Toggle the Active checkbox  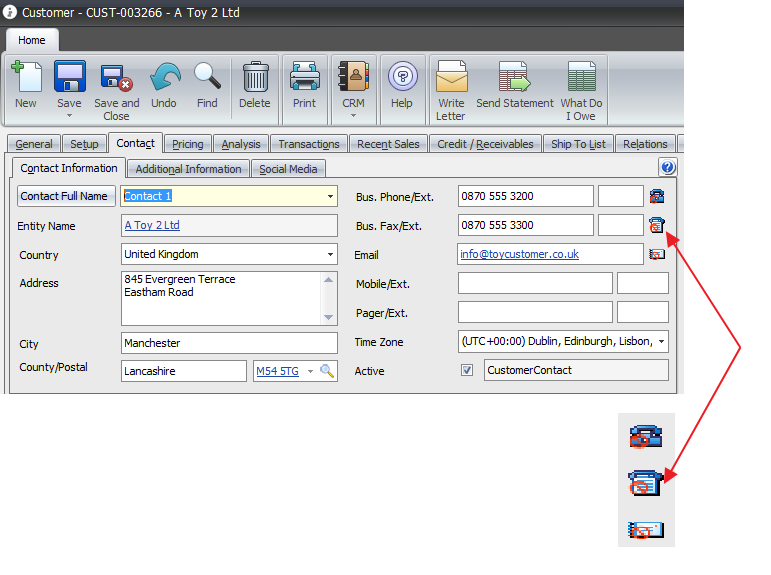(467, 370)
